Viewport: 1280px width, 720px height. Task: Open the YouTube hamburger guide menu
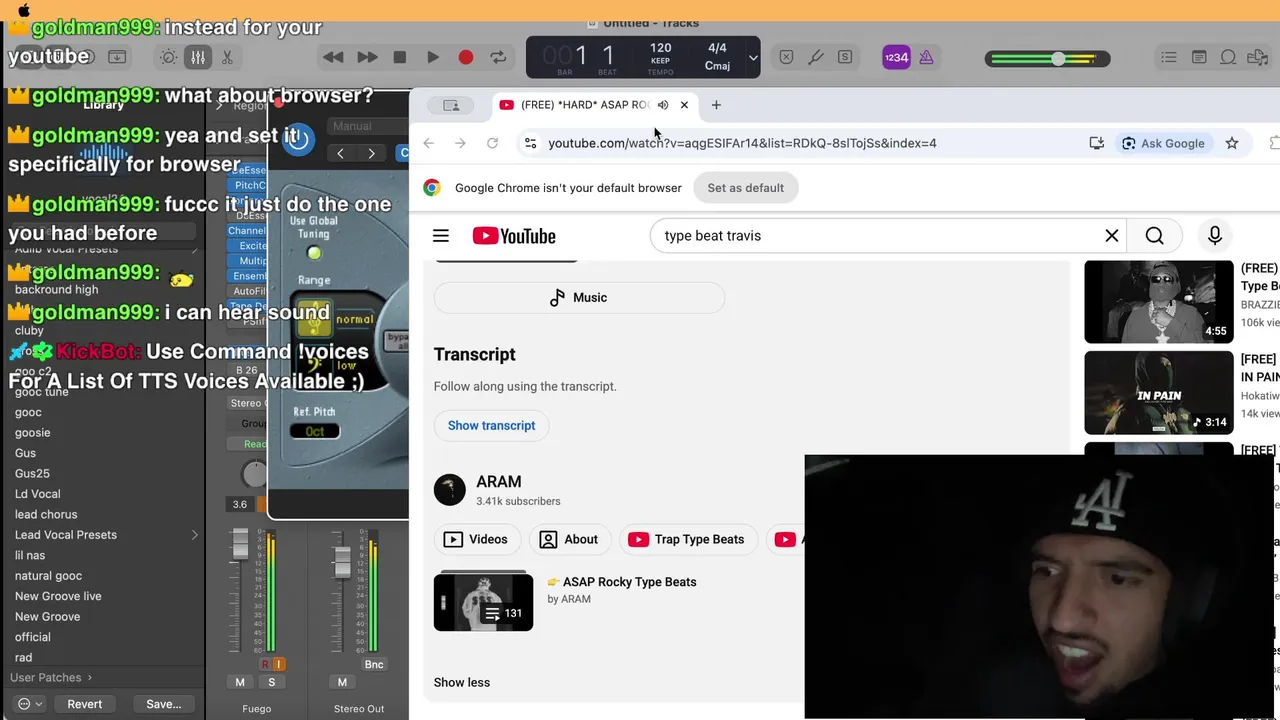441,236
